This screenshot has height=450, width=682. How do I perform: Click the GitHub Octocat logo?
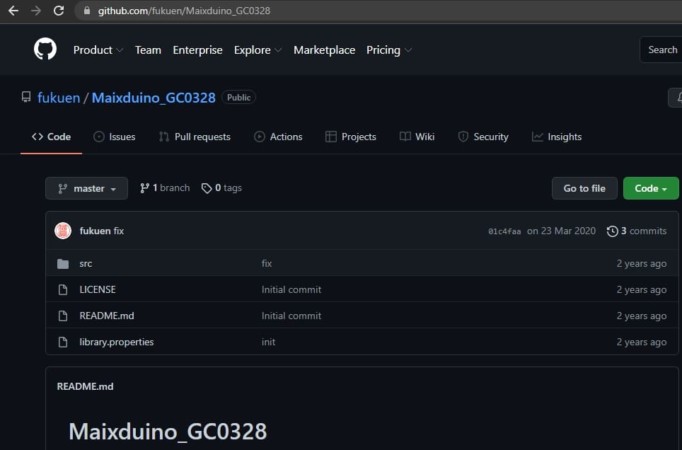pyautogui.click(x=45, y=50)
